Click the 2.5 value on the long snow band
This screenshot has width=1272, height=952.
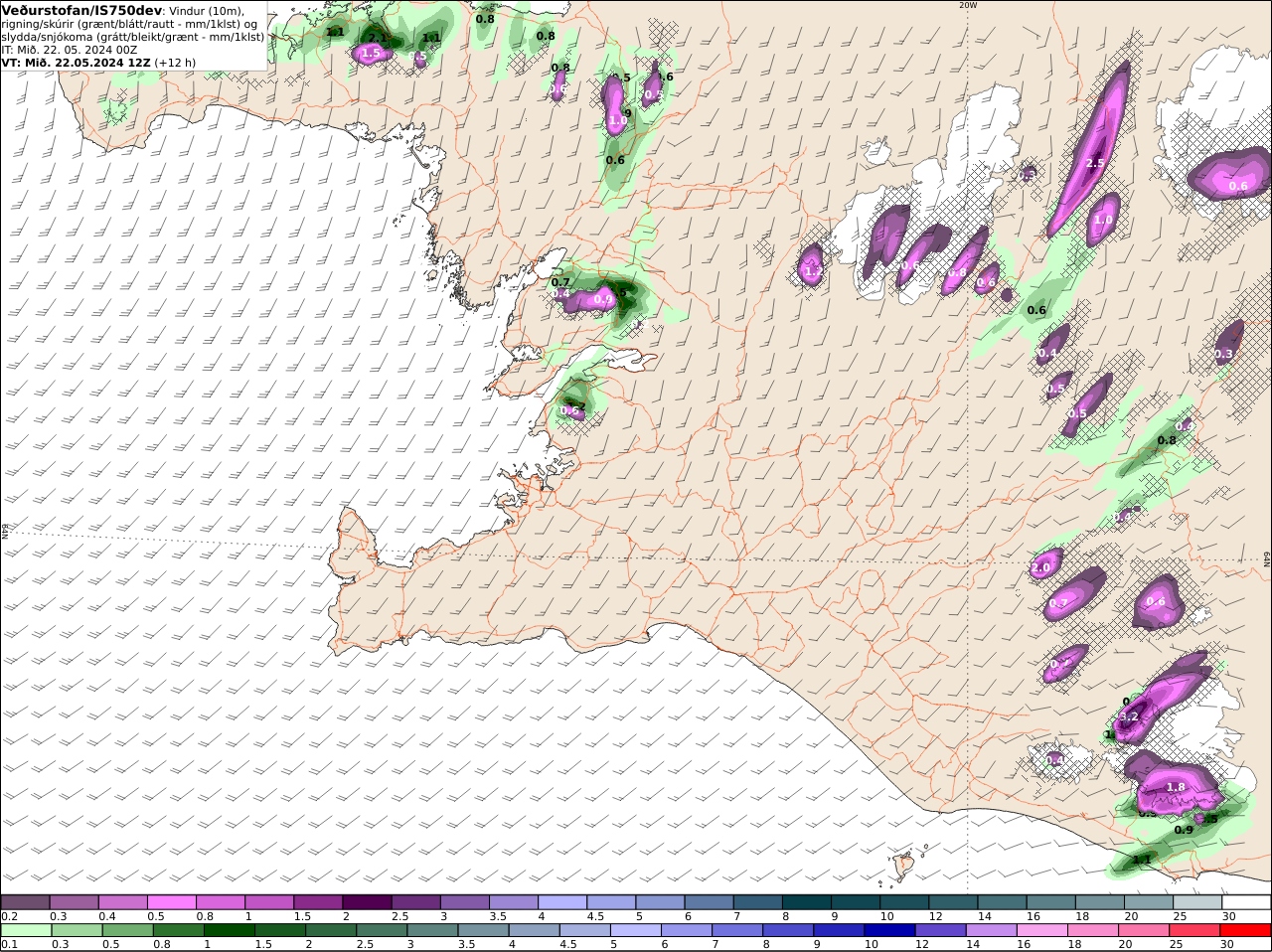pos(1095,163)
